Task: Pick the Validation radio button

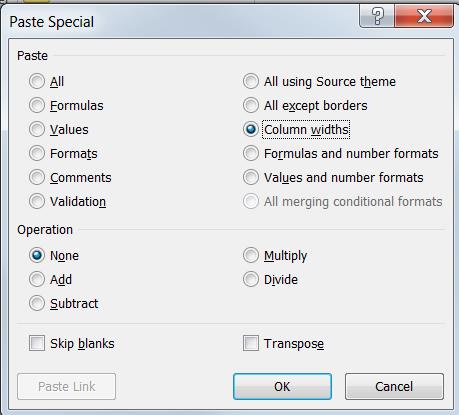Action: pos(37,201)
